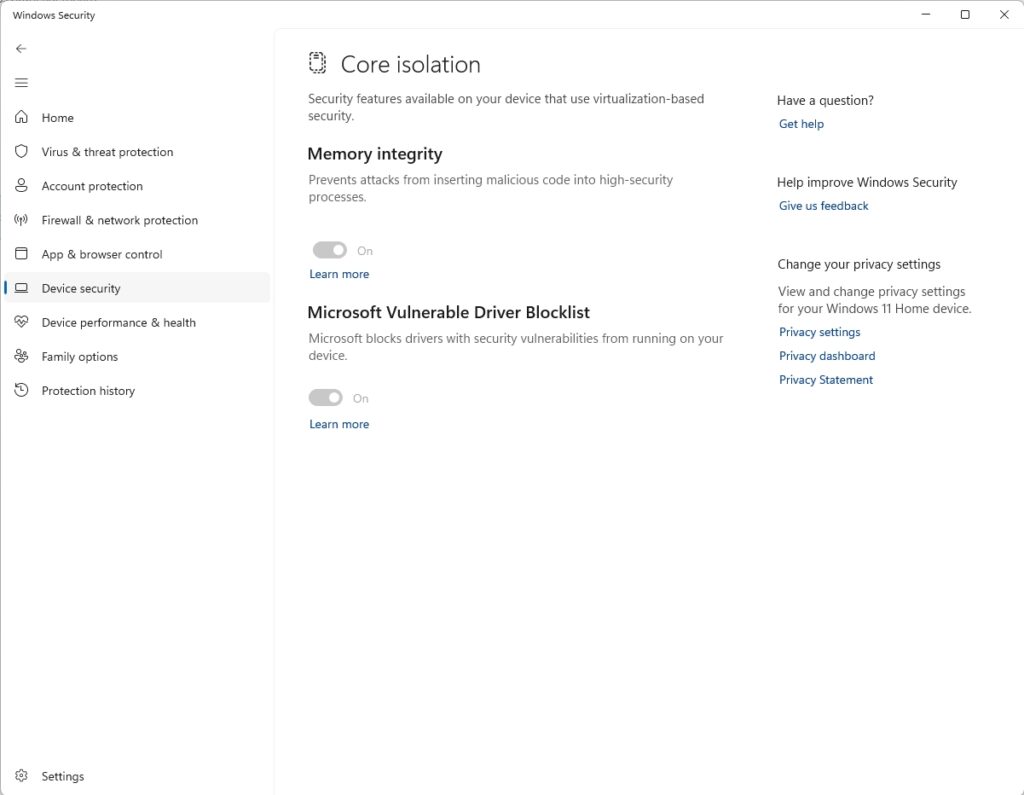This screenshot has height=795, width=1024.
Task: Click the back arrow icon
Action: (x=21, y=48)
